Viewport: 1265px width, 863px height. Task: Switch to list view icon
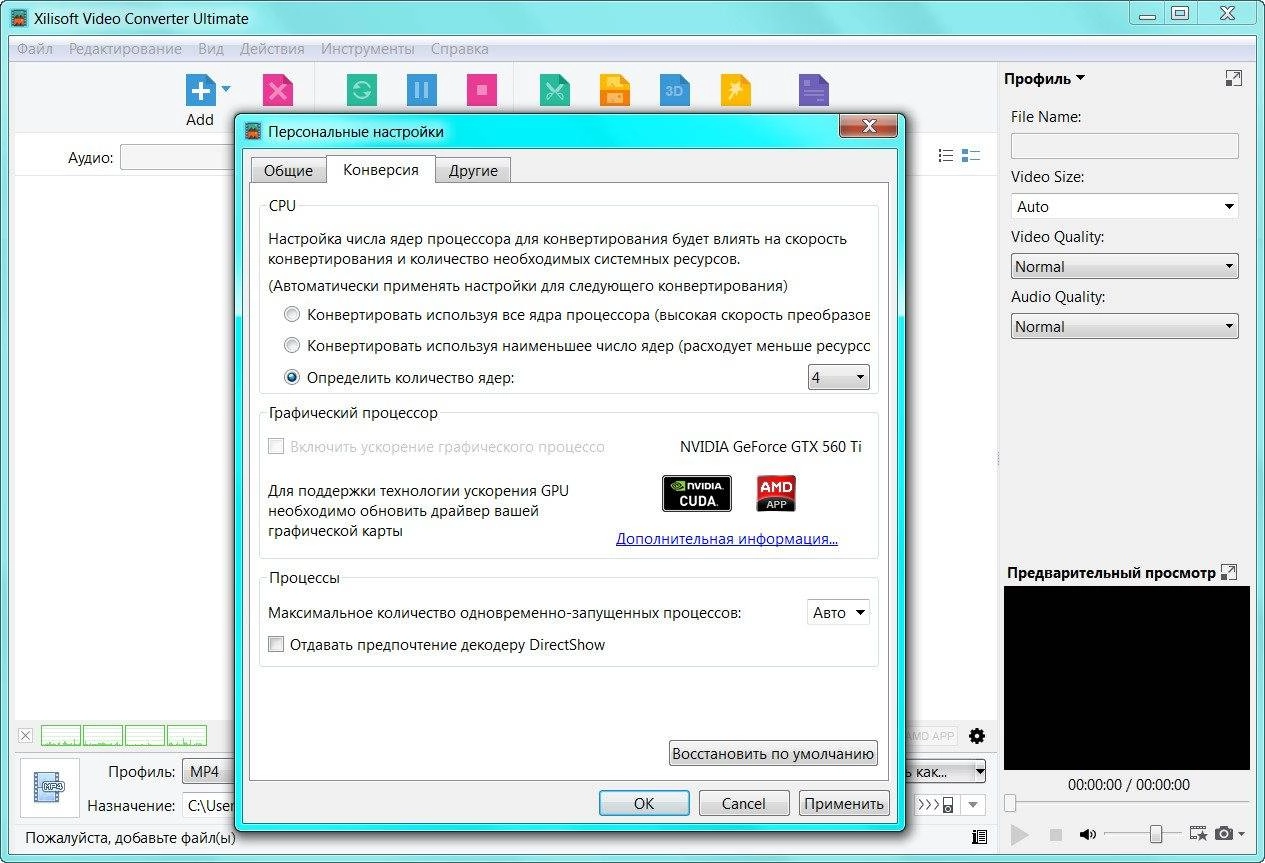point(946,155)
